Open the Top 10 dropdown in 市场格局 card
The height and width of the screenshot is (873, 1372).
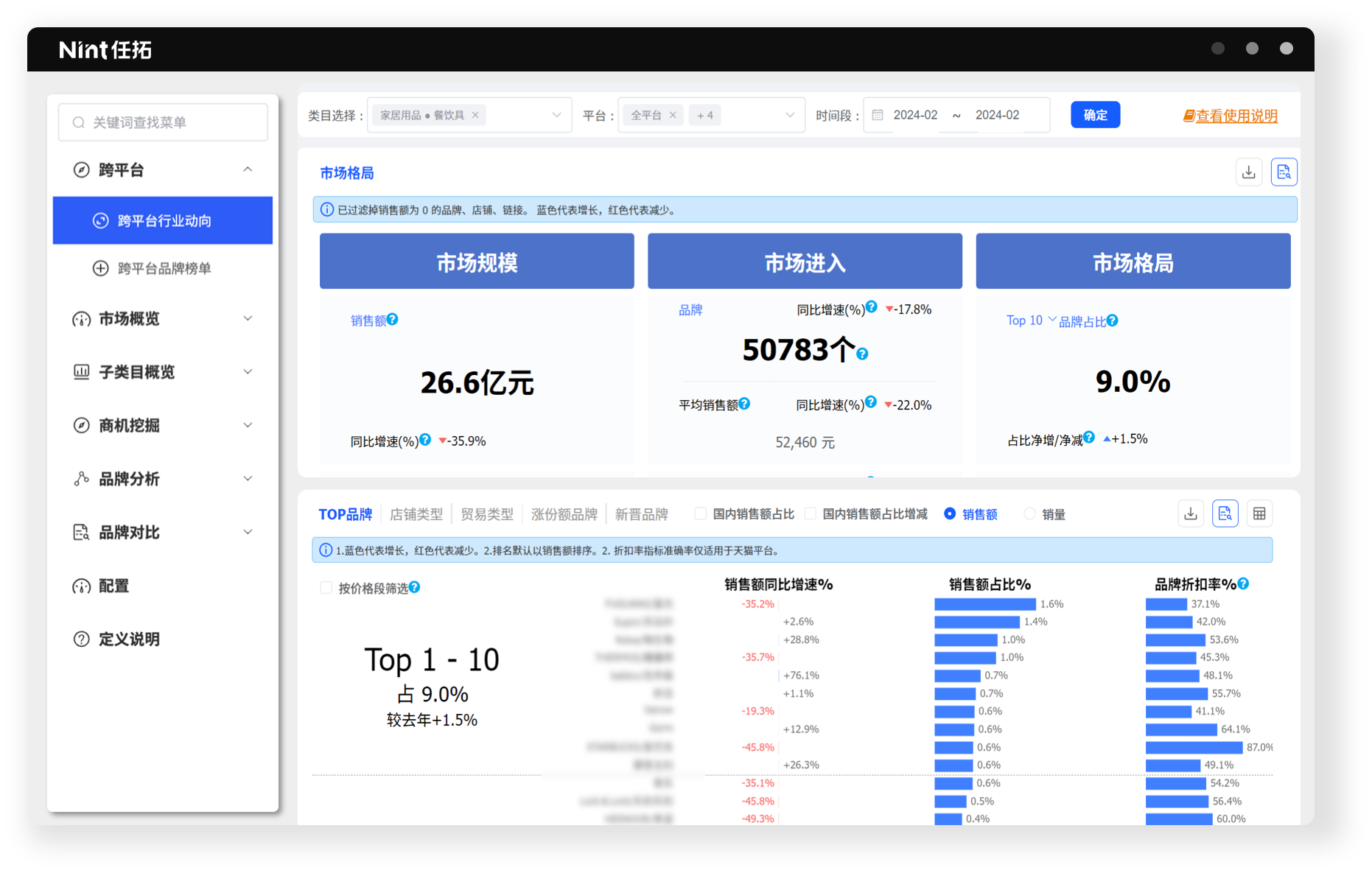[x=1031, y=320]
